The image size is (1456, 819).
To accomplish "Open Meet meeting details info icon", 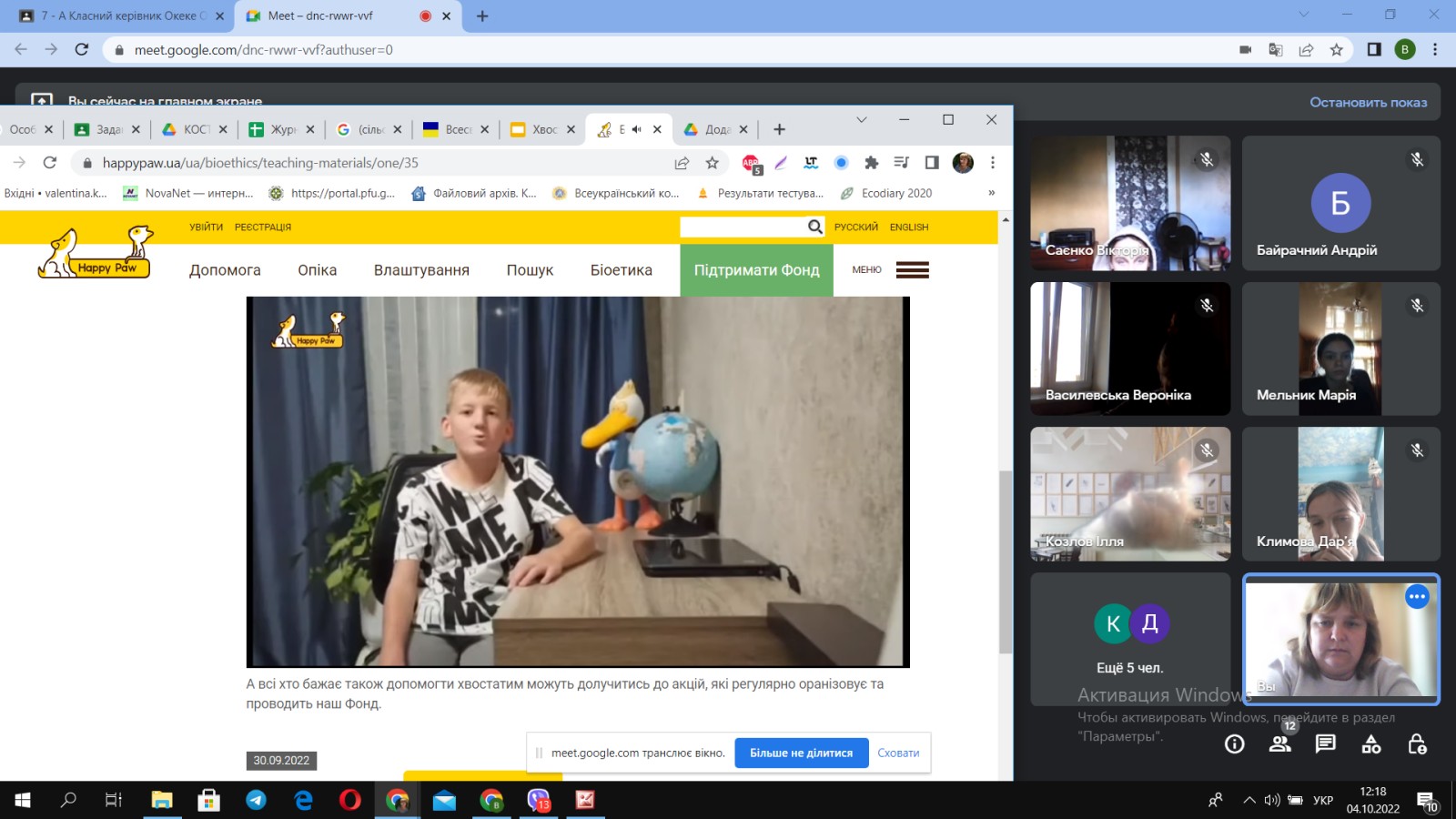I will pos(1234,744).
